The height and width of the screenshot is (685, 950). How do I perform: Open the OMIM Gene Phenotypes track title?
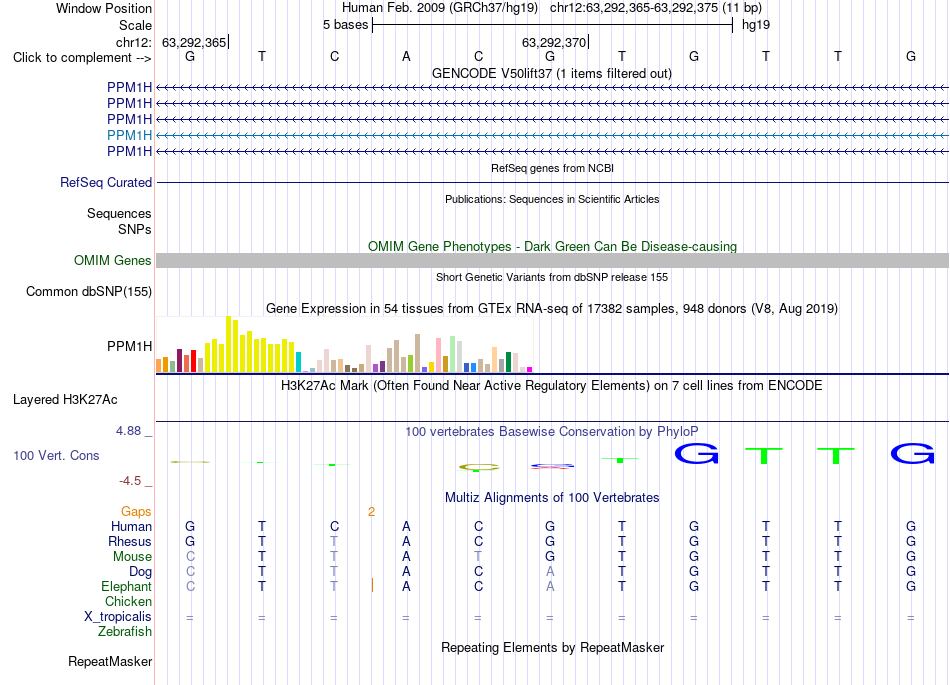(552, 247)
